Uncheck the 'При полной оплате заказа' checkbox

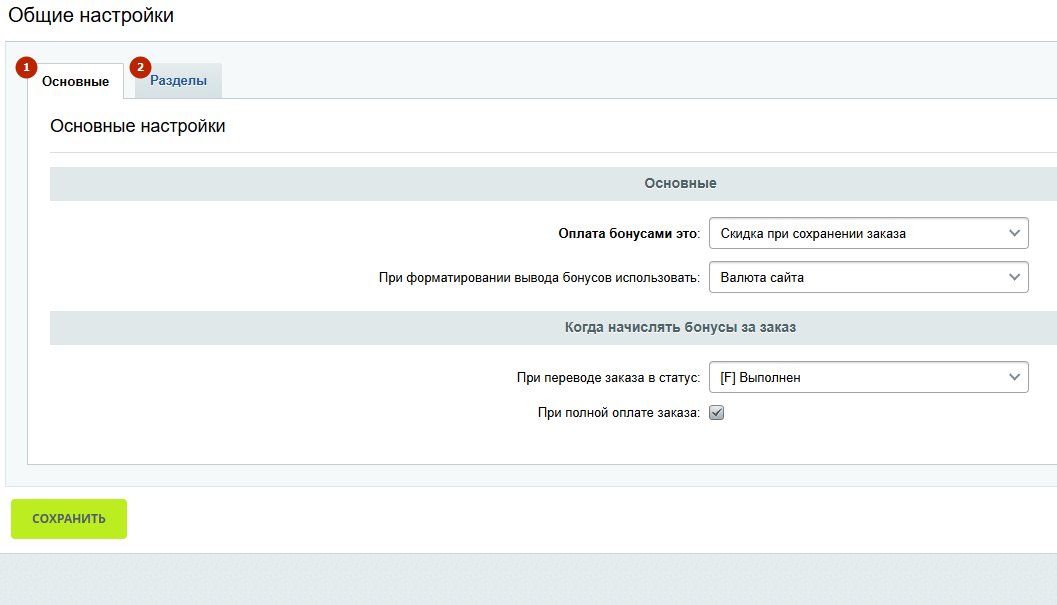[x=716, y=412]
